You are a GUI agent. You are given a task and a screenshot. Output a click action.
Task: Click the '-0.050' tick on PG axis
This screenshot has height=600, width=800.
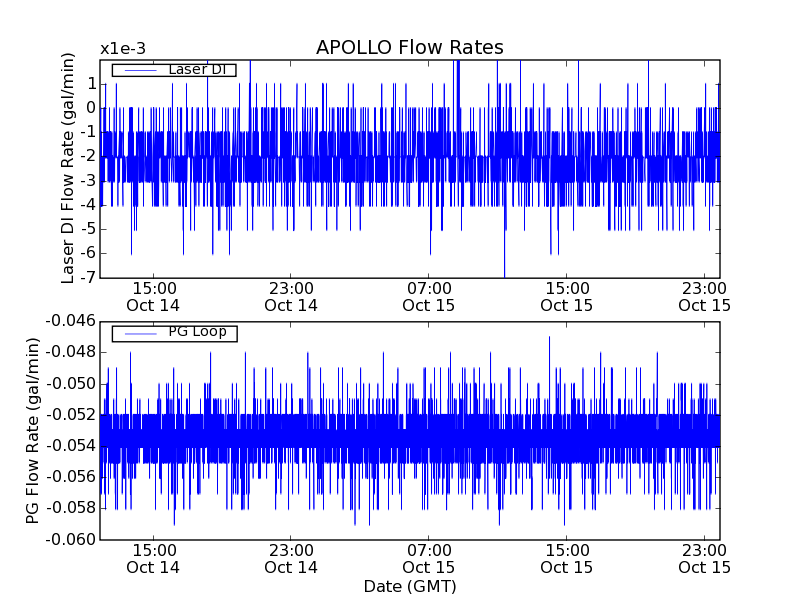click(71, 384)
